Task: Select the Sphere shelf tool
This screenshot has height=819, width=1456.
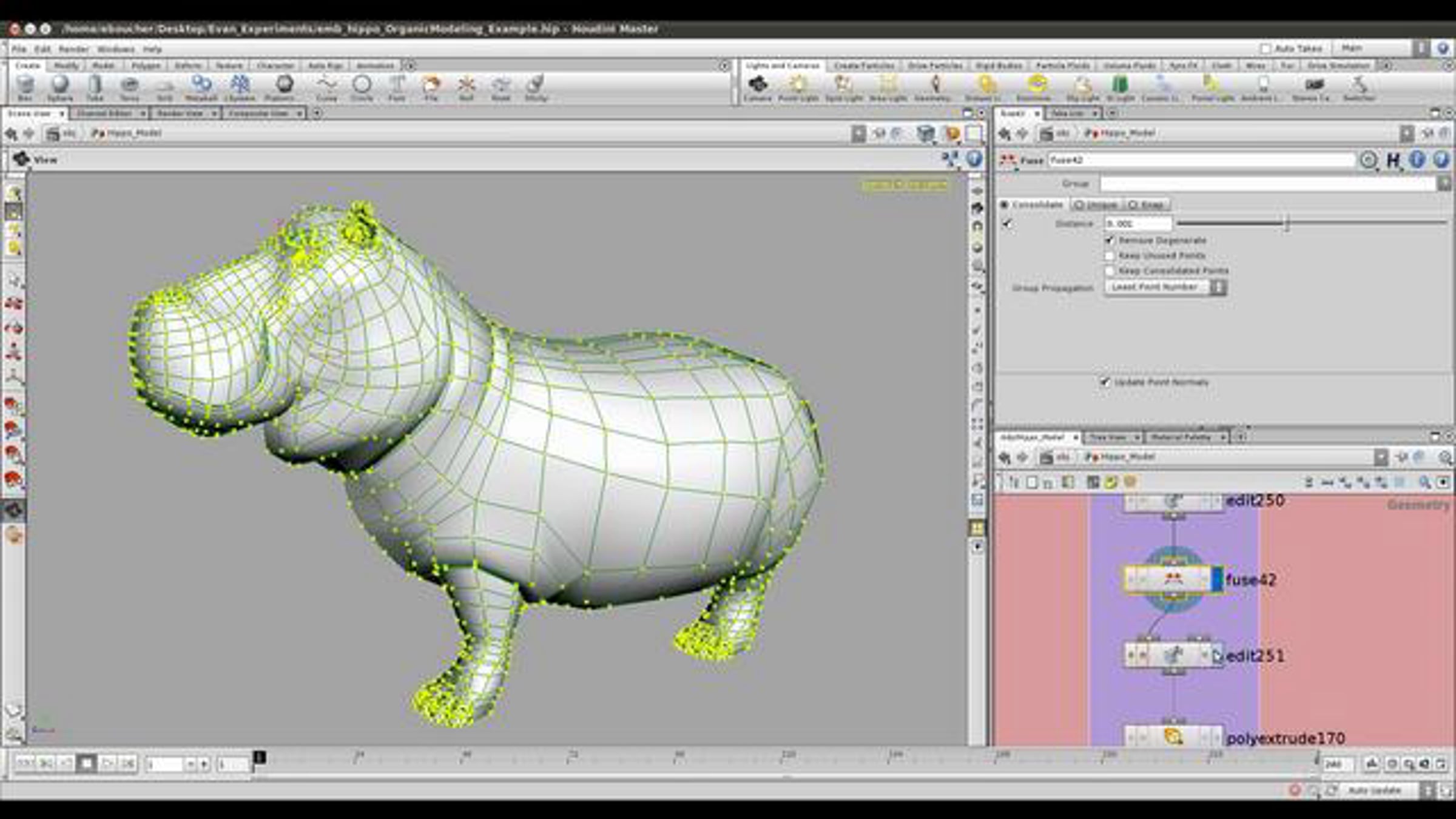Action: (x=59, y=87)
